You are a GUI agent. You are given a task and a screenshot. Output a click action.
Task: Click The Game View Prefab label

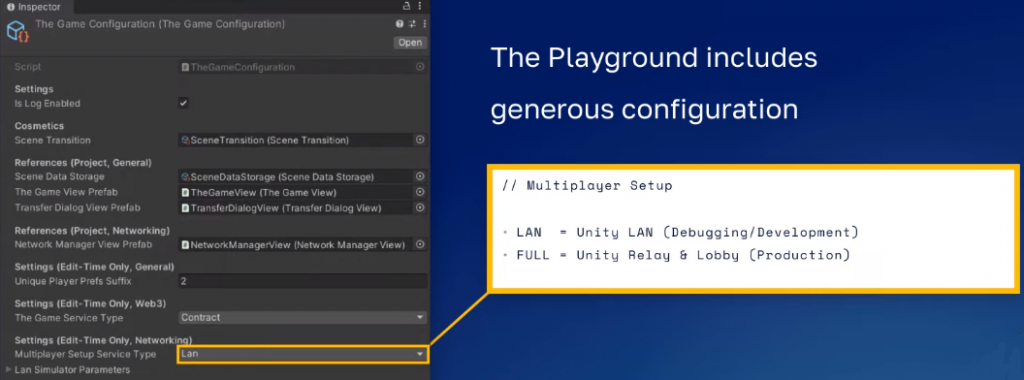point(66,192)
